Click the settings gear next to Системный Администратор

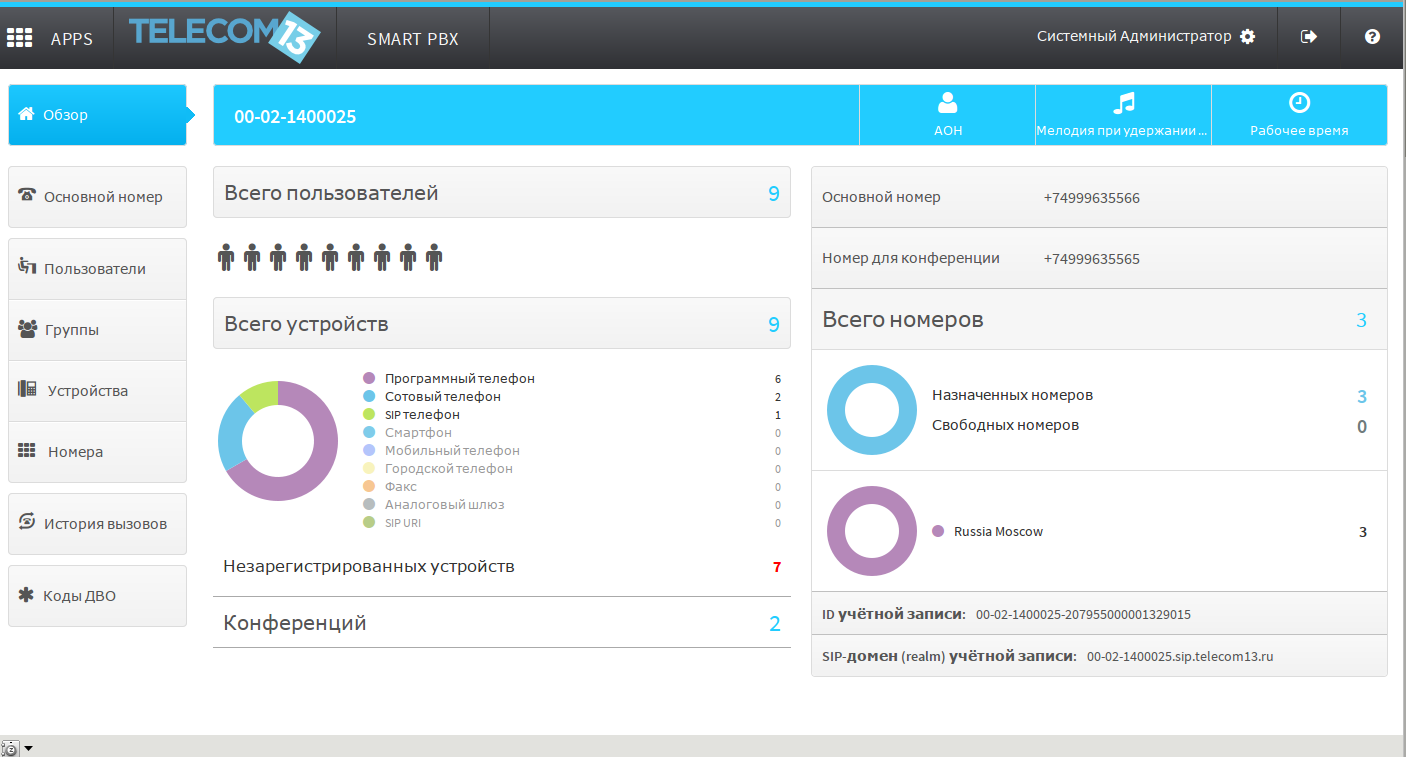[1247, 37]
